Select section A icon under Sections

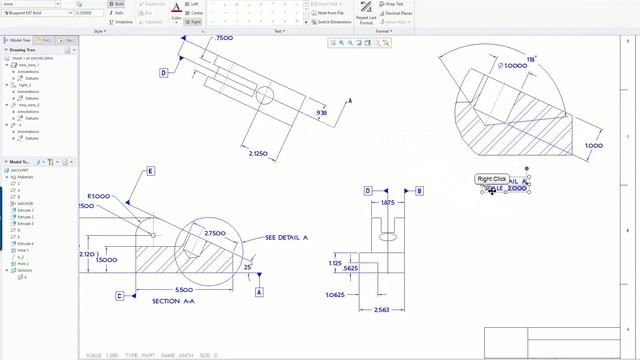click(20, 277)
